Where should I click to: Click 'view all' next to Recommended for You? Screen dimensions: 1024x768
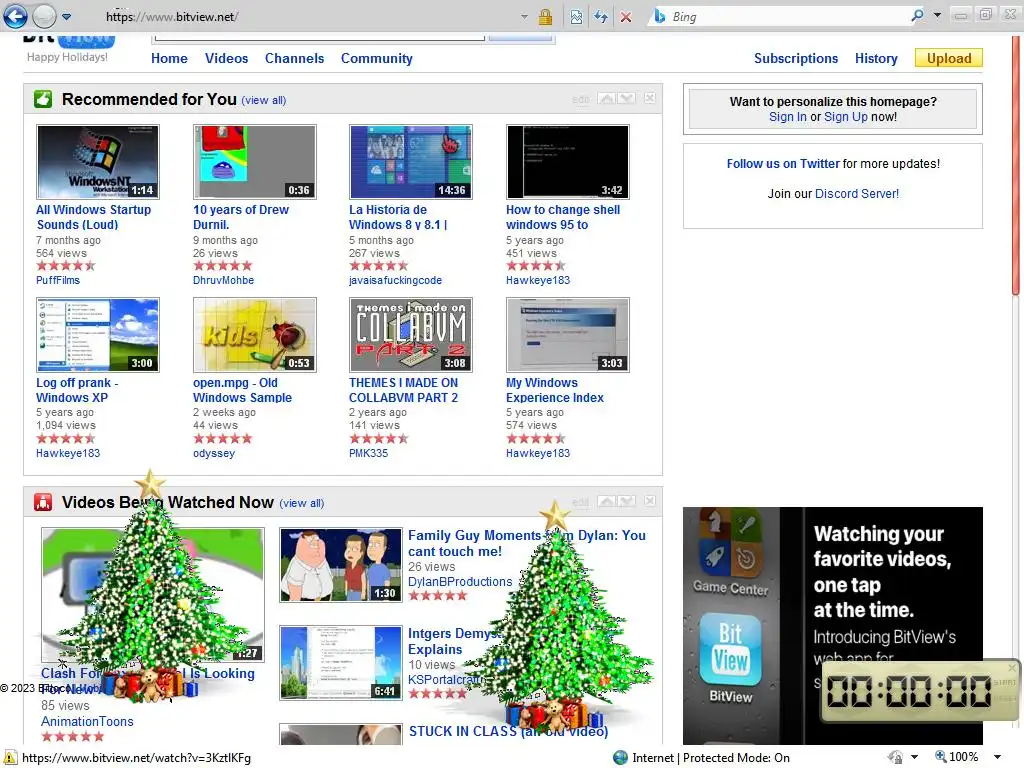pyautogui.click(x=264, y=100)
